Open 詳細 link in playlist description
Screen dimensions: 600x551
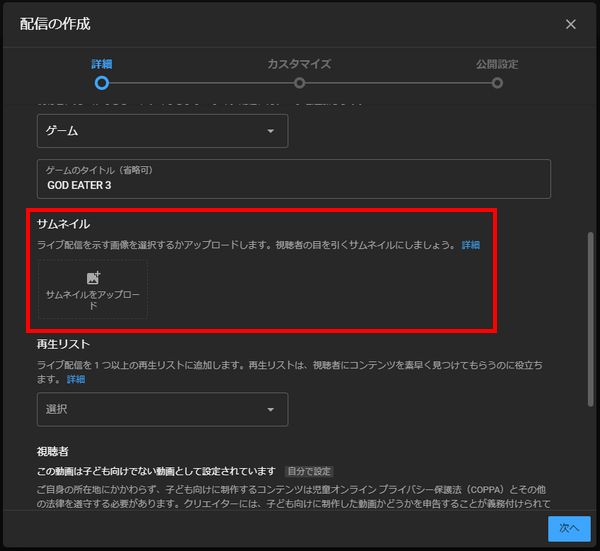(x=76, y=379)
